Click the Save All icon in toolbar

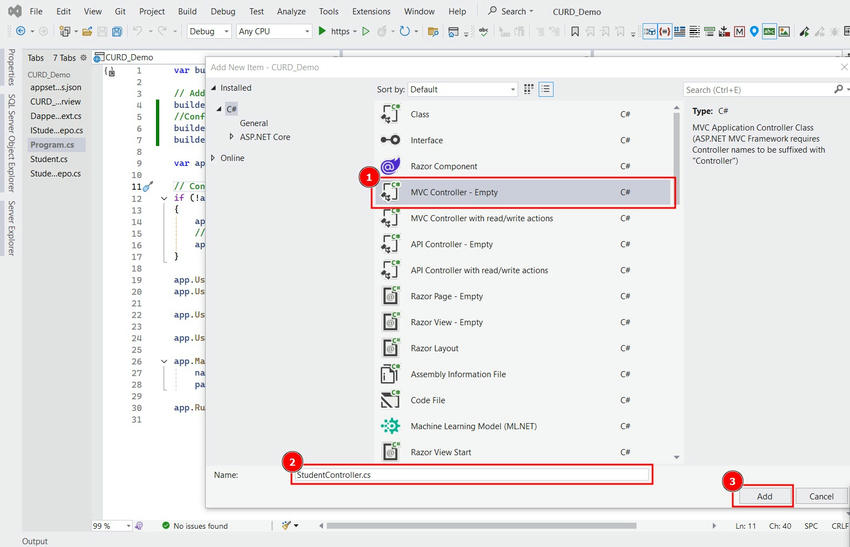(x=117, y=31)
